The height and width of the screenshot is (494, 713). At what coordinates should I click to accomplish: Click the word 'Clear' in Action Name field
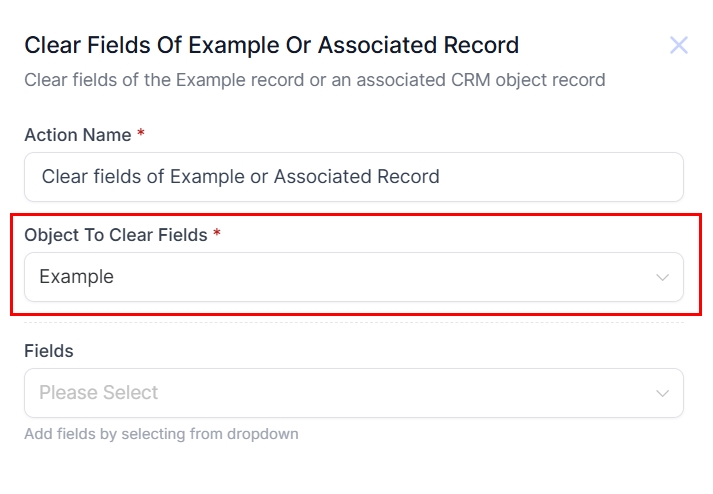(x=64, y=177)
